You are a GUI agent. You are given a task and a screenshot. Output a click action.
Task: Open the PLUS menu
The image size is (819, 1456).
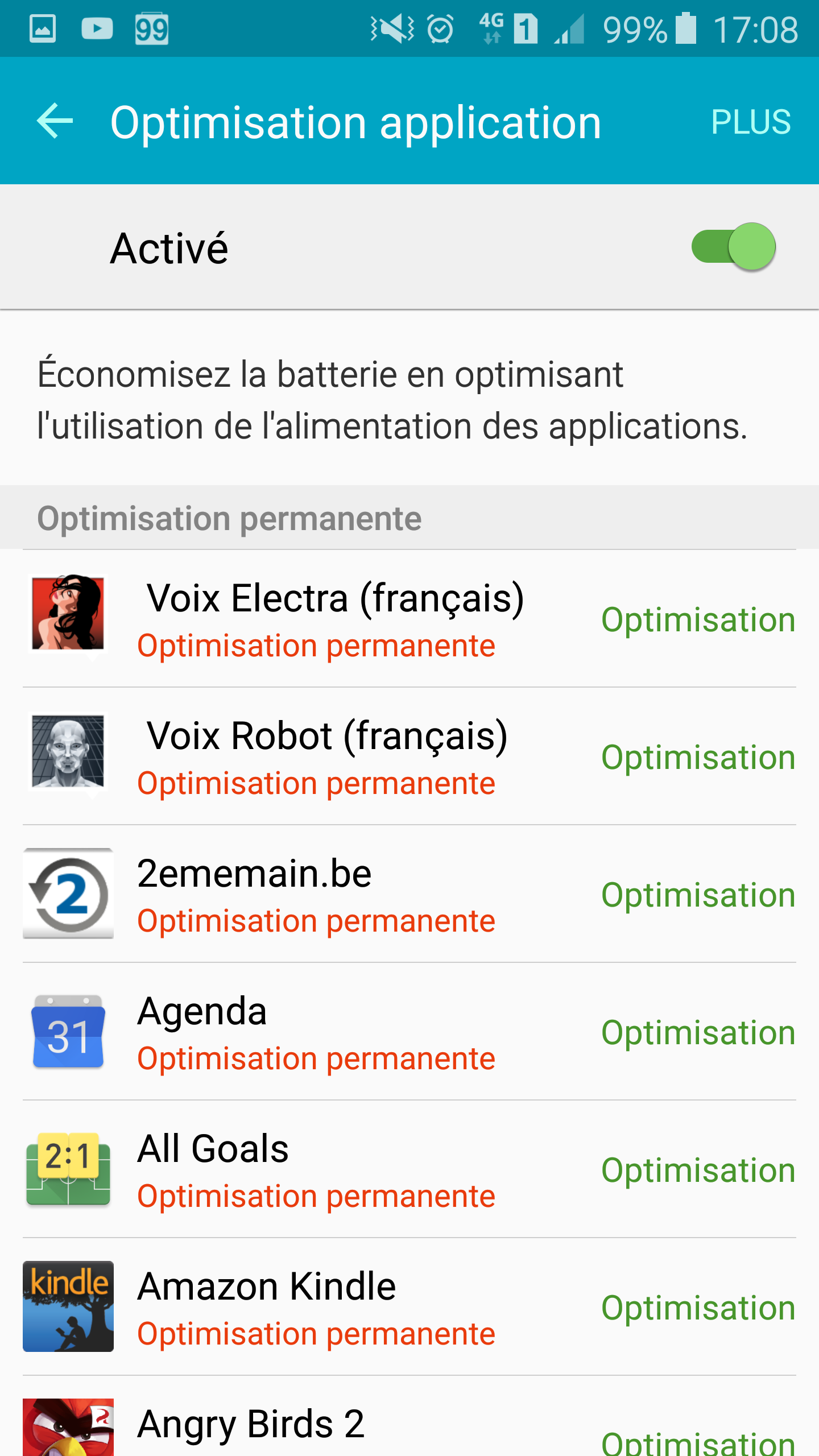point(751,122)
